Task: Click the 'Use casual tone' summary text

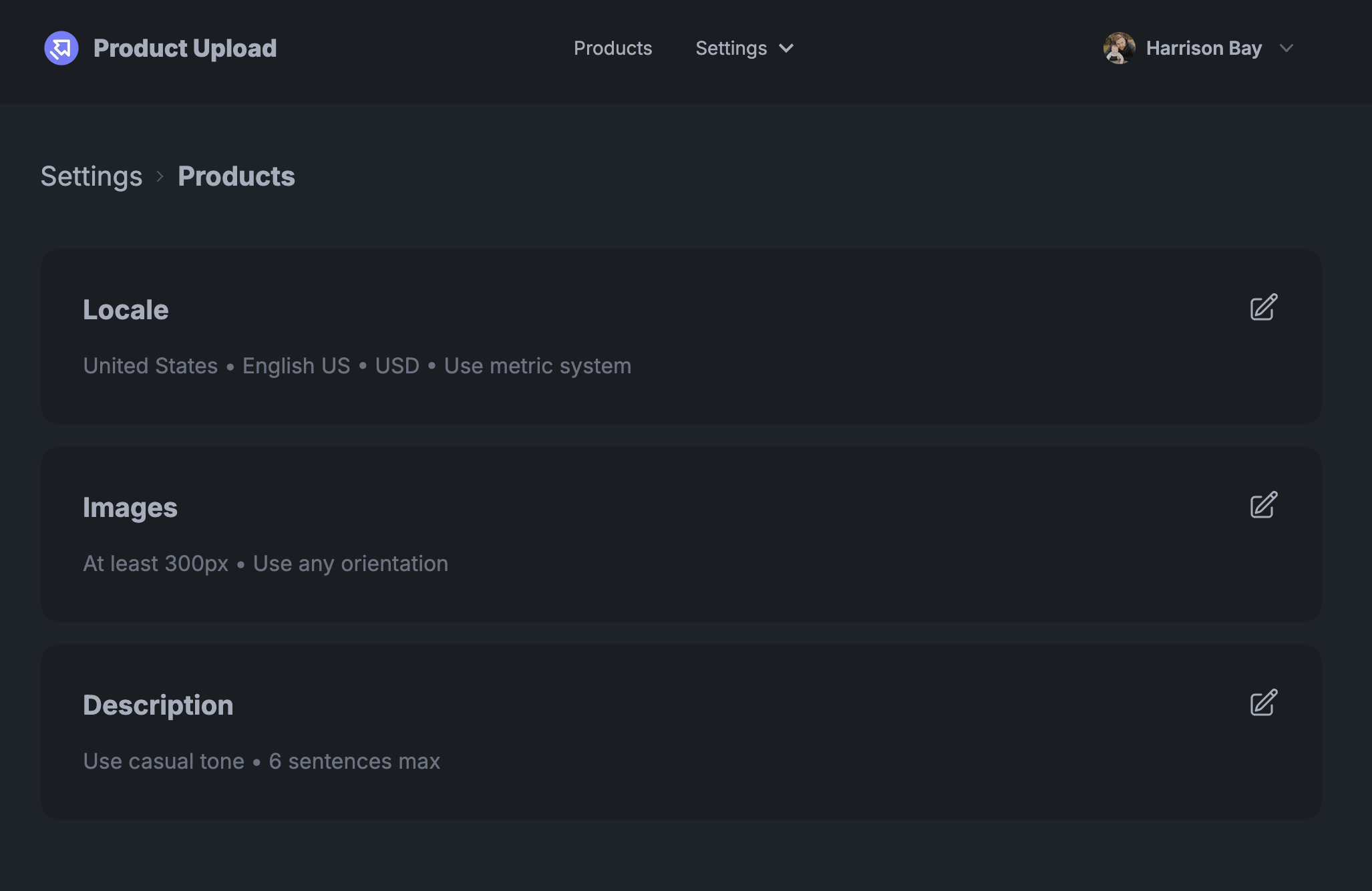Action: (164, 761)
